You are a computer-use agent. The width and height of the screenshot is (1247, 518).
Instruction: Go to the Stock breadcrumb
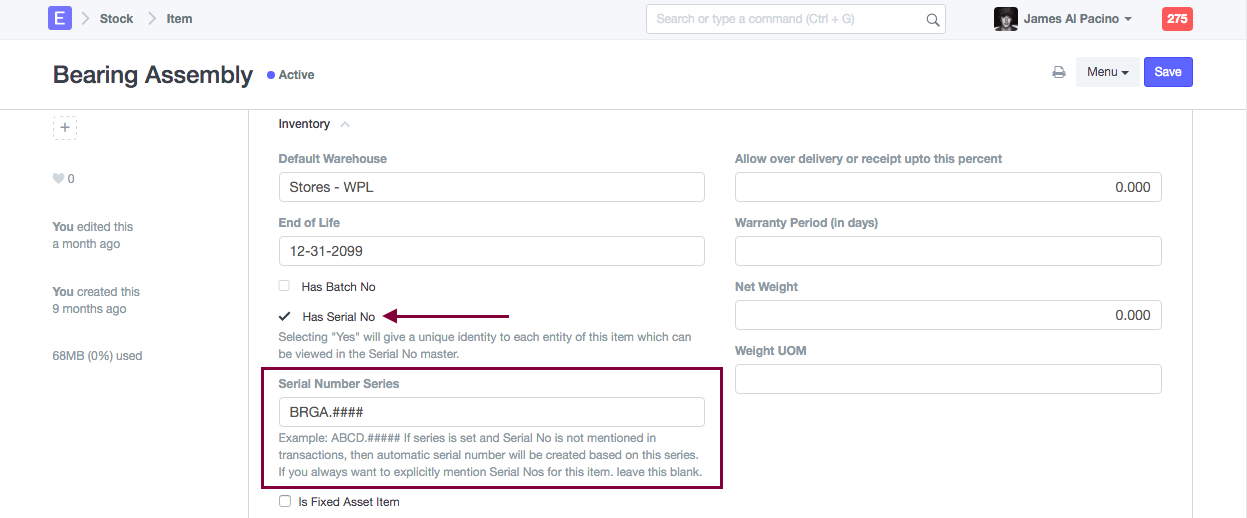click(x=116, y=19)
